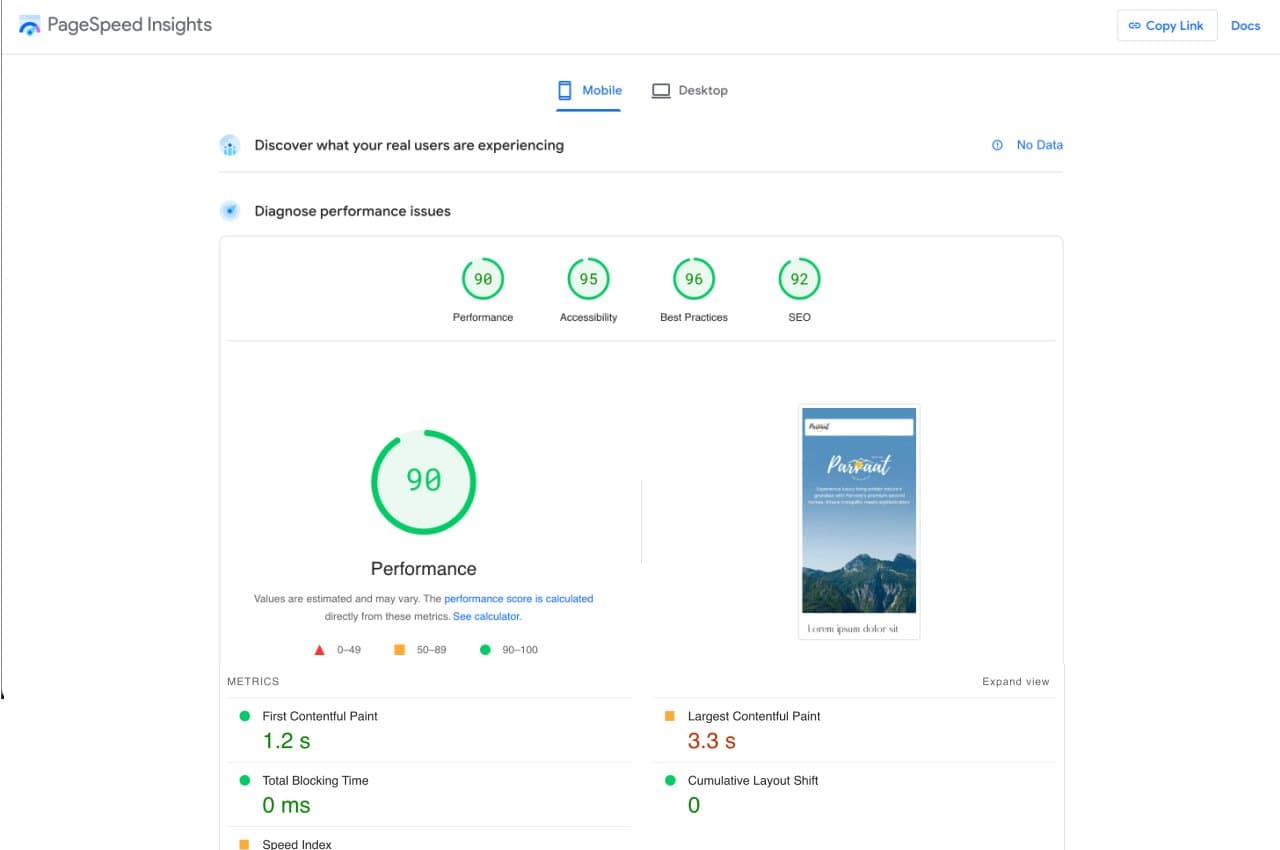Click the info icon beside No Data

click(x=997, y=145)
